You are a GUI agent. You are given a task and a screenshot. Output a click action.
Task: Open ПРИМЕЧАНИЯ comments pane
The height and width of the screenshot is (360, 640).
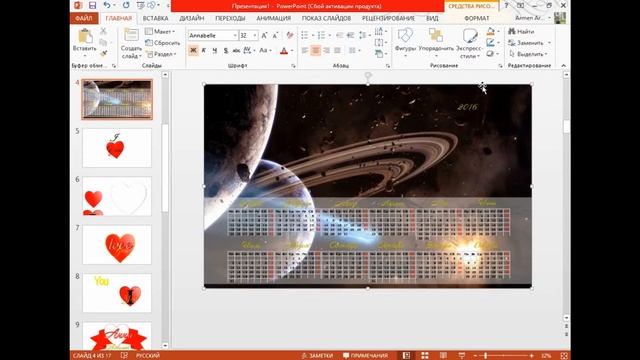pos(365,356)
